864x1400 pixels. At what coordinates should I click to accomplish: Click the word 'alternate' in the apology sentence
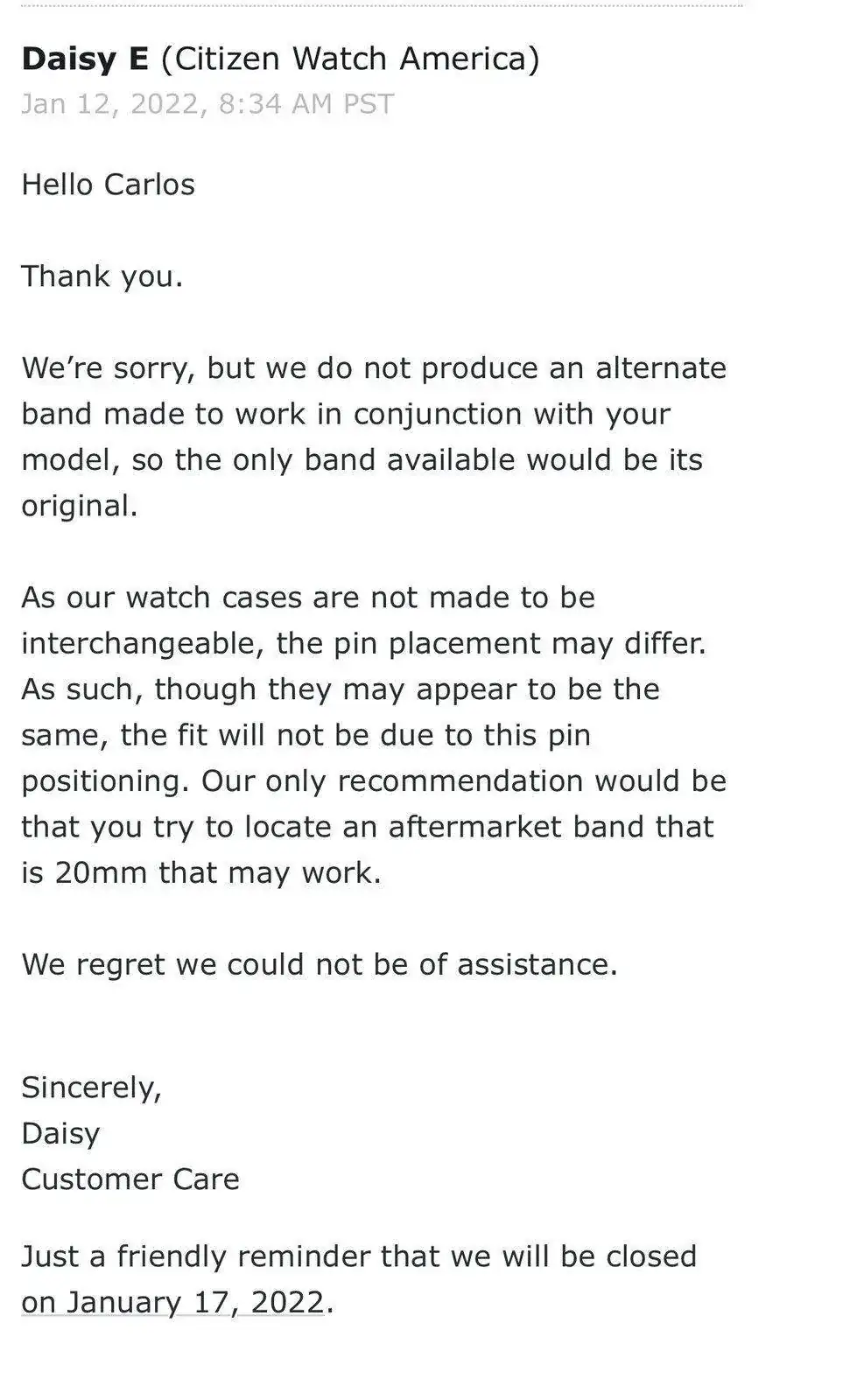click(661, 367)
